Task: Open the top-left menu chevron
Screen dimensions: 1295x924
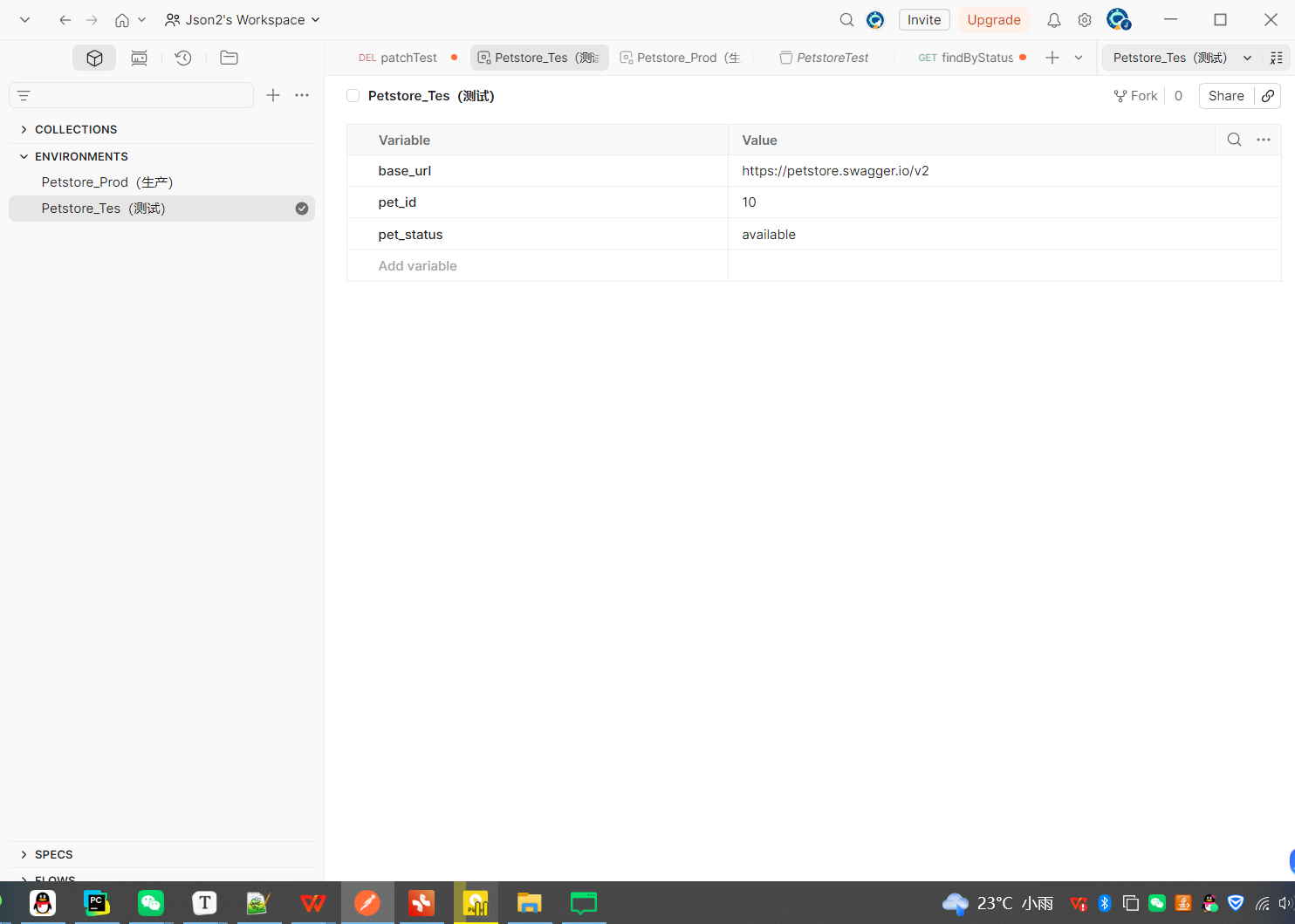Action: (24, 20)
